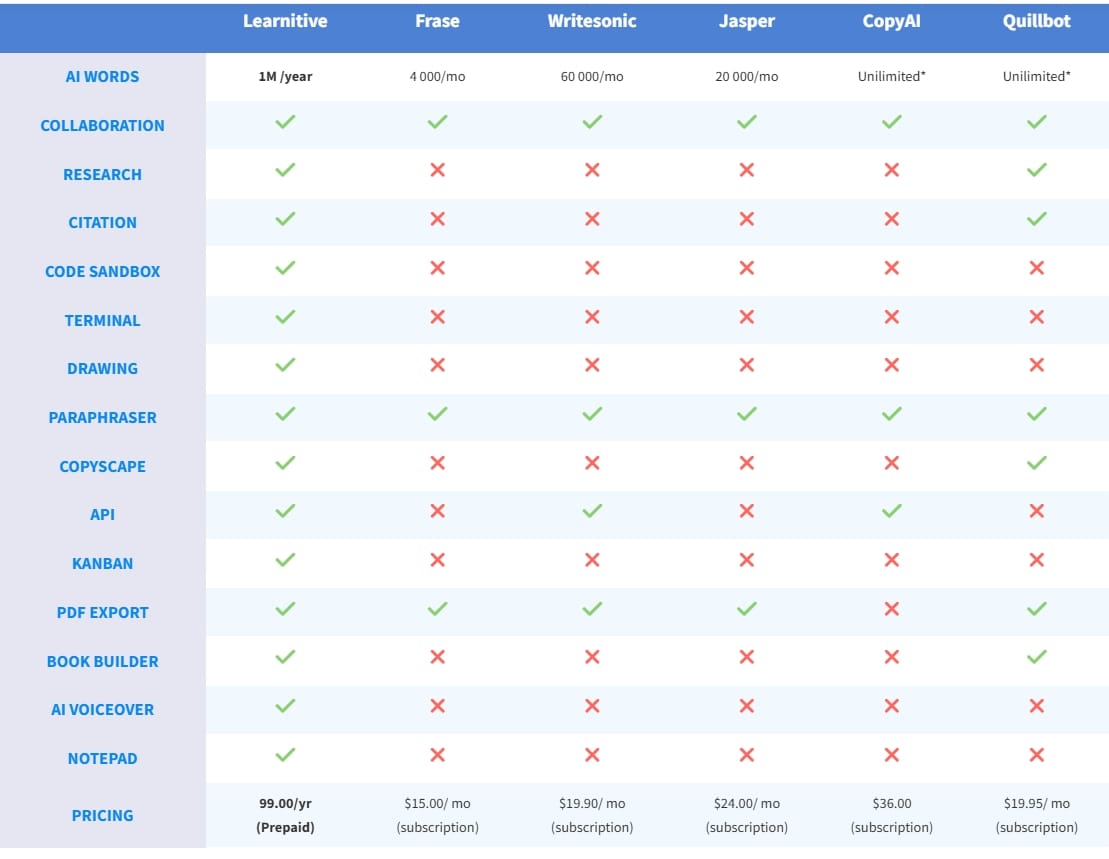The image size is (1109, 859).
Task: Click the PRICING row label
Action: tap(102, 815)
